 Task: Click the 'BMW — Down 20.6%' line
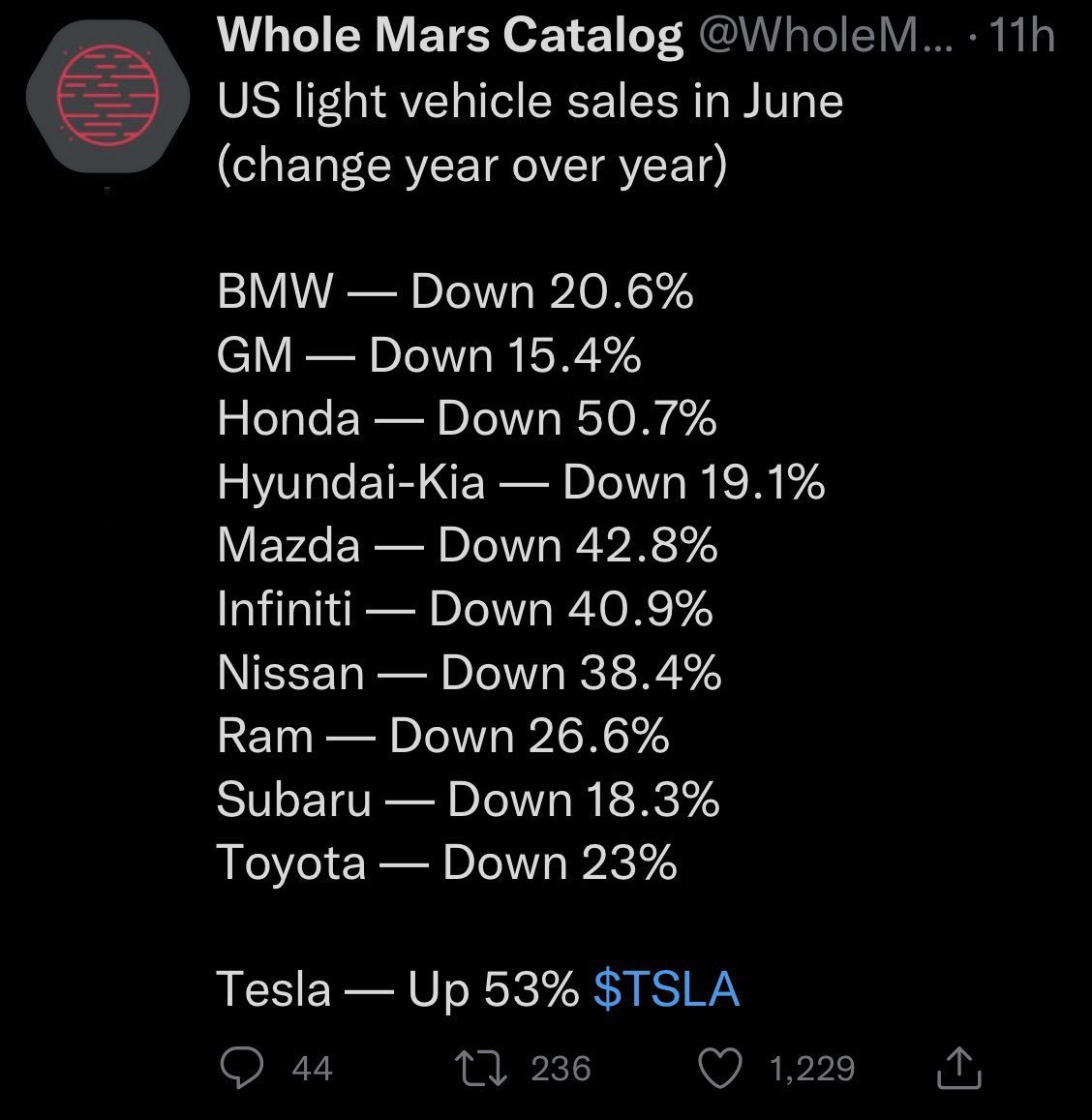click(455, 291)
